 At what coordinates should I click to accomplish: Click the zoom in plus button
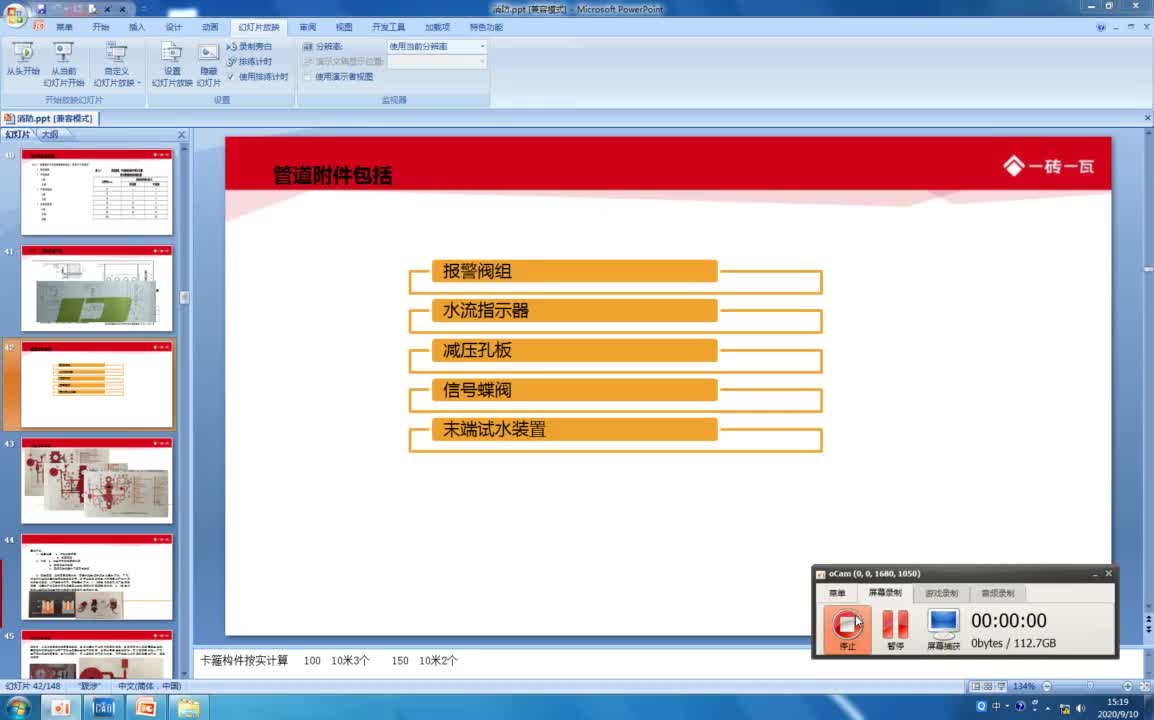(1127, 686)
